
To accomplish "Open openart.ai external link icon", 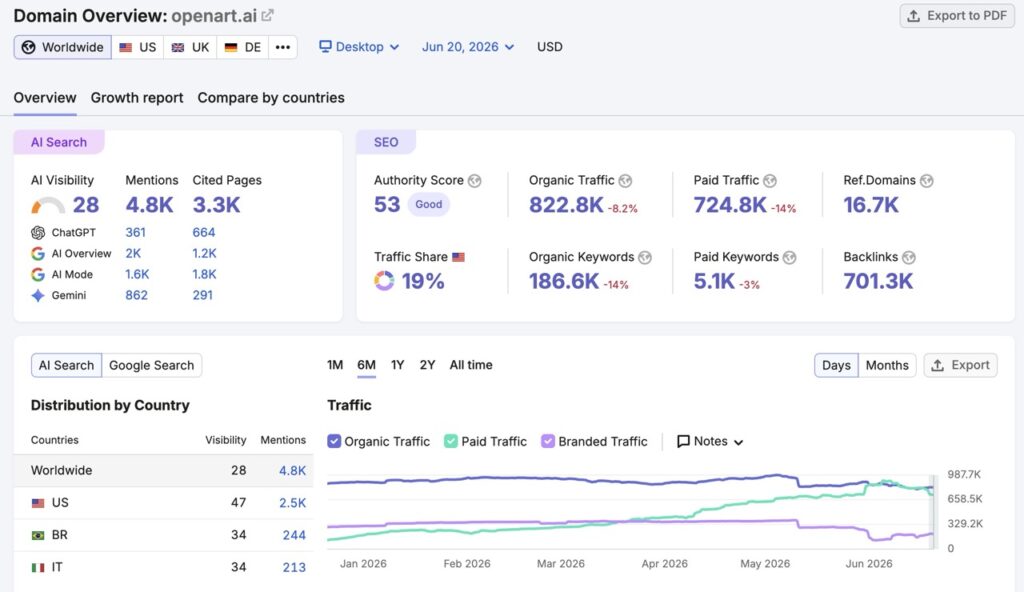I will point(268,15).
